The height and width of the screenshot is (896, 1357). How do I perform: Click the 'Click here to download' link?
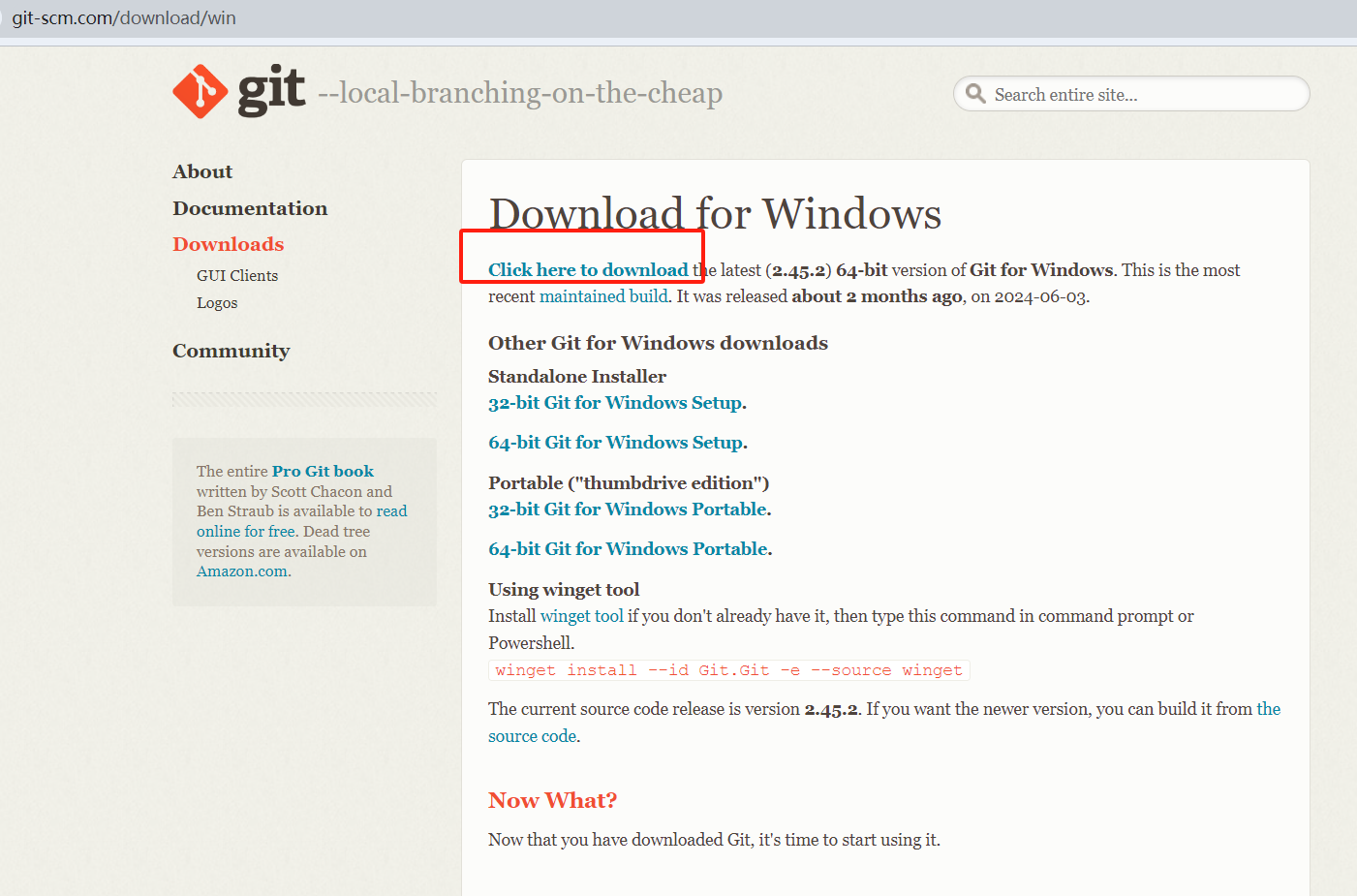click(x=588, y=270)
